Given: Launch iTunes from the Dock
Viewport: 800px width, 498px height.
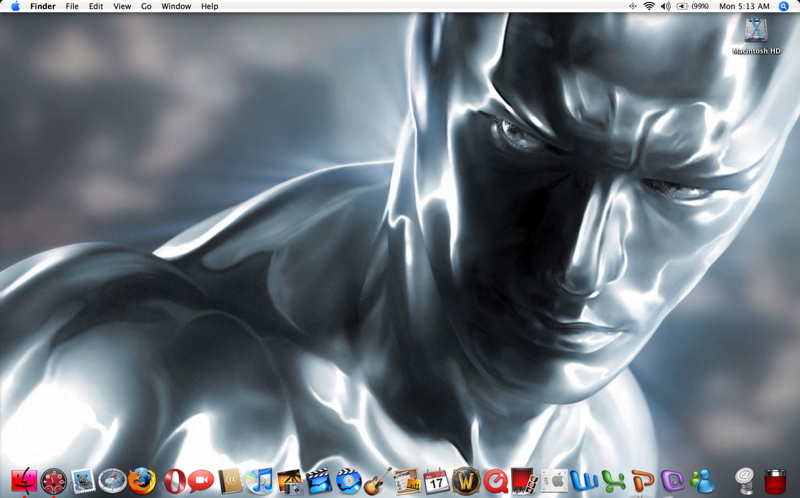Looking at the screenshot, I should click(x=260, y=481).
